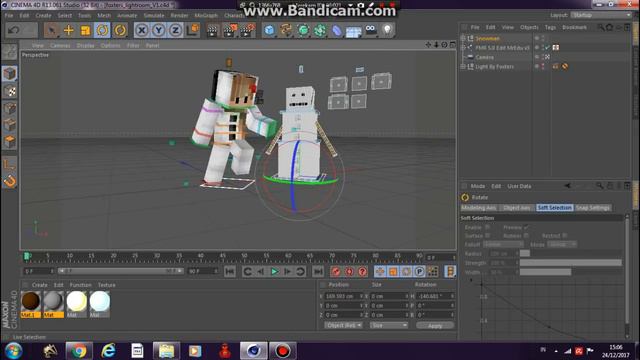Image resolution: width=640 pixels, height=360 pixels.
Task: Switch to Model mode cube icon
Action: (x=9, y=74)
